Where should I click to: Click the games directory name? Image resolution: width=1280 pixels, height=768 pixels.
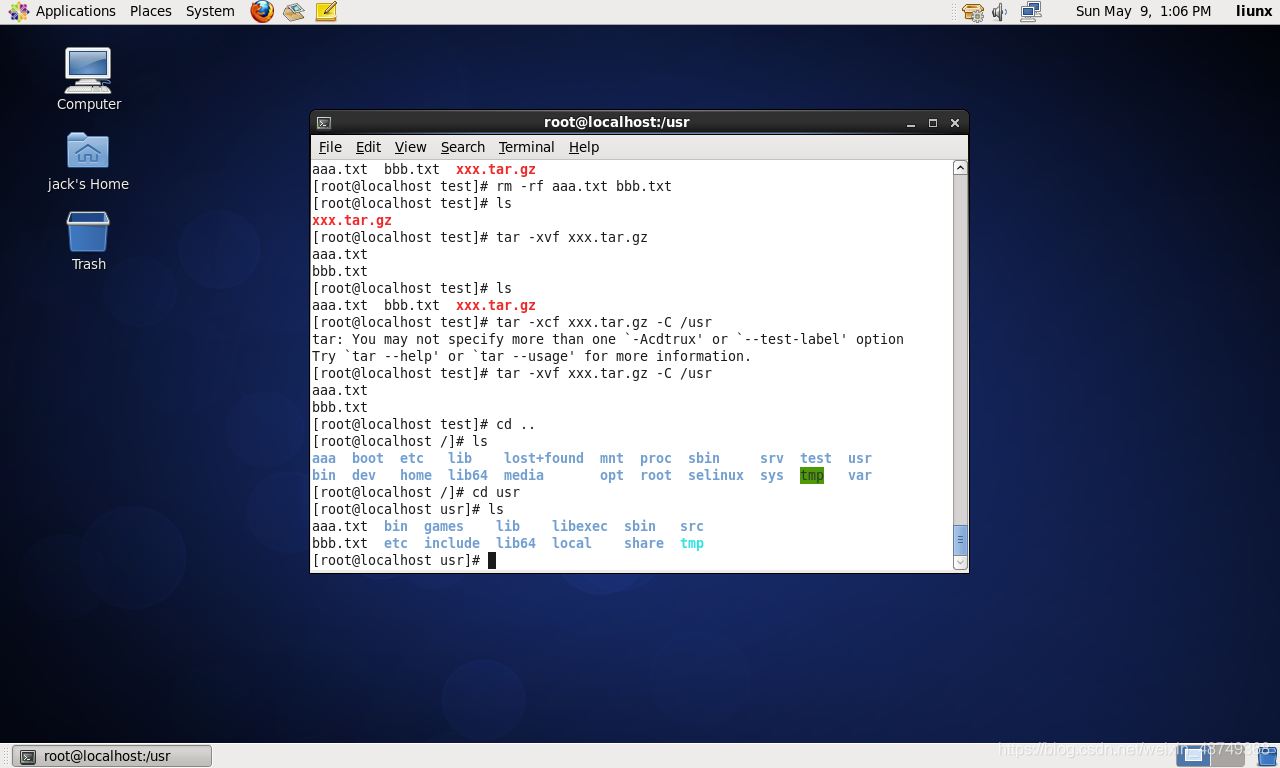click(x=444, y=526)
